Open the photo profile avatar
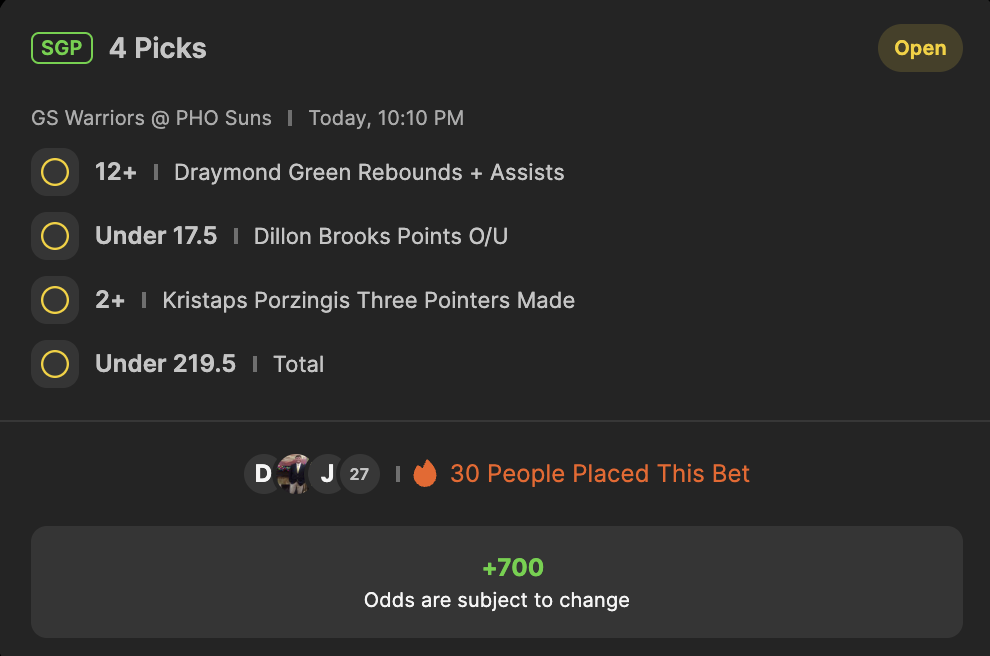This screenshot has width=990, height=656. [x=294, y=474]
